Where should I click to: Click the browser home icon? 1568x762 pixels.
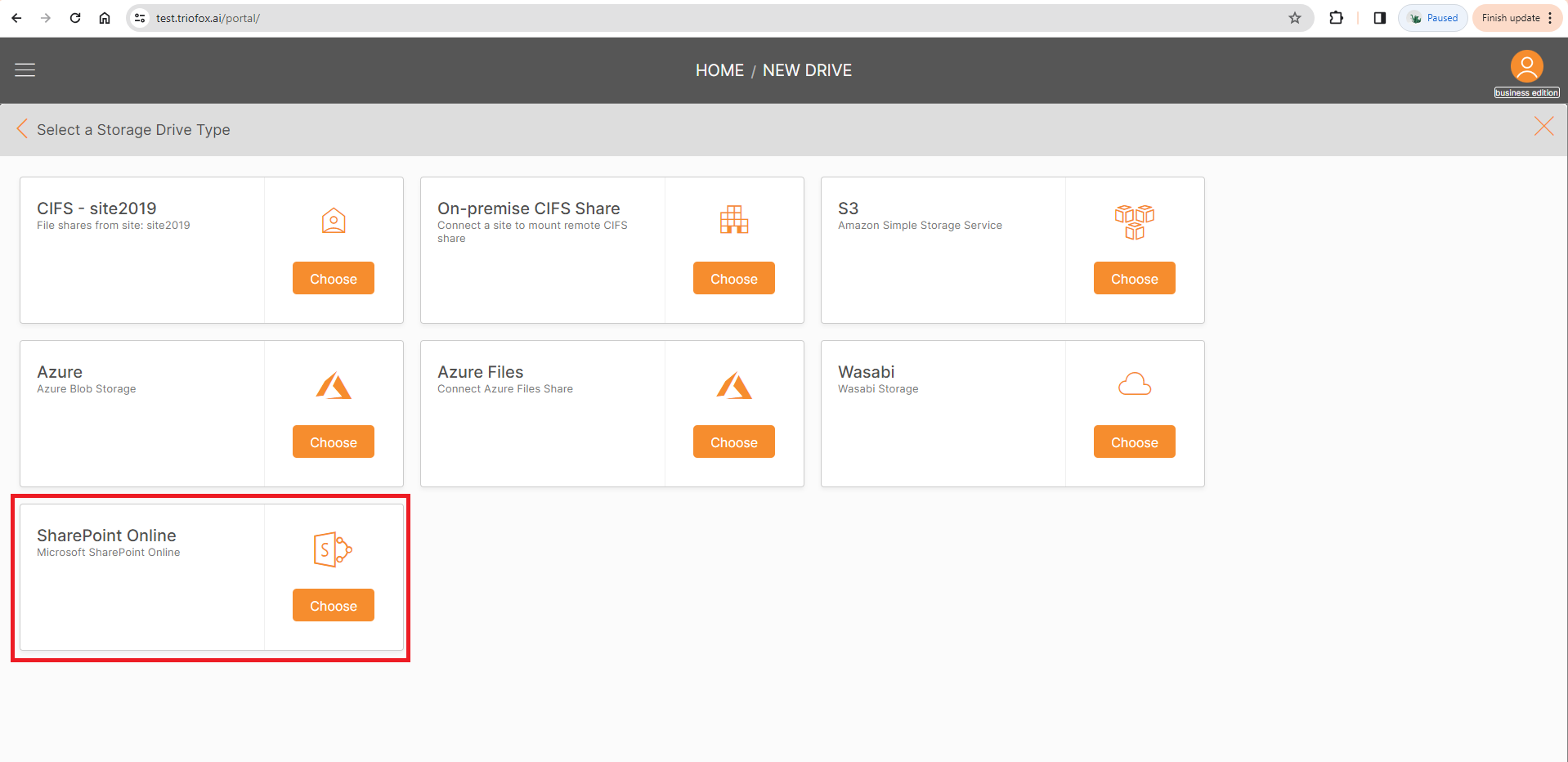coord(105,18)
